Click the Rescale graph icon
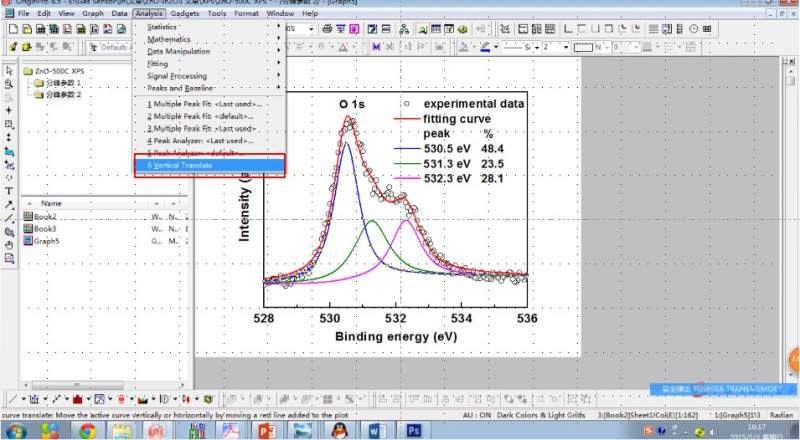Image resolution: width=800 pixels, height=440 pixels. pyautogui.click(x=505, y=29)
